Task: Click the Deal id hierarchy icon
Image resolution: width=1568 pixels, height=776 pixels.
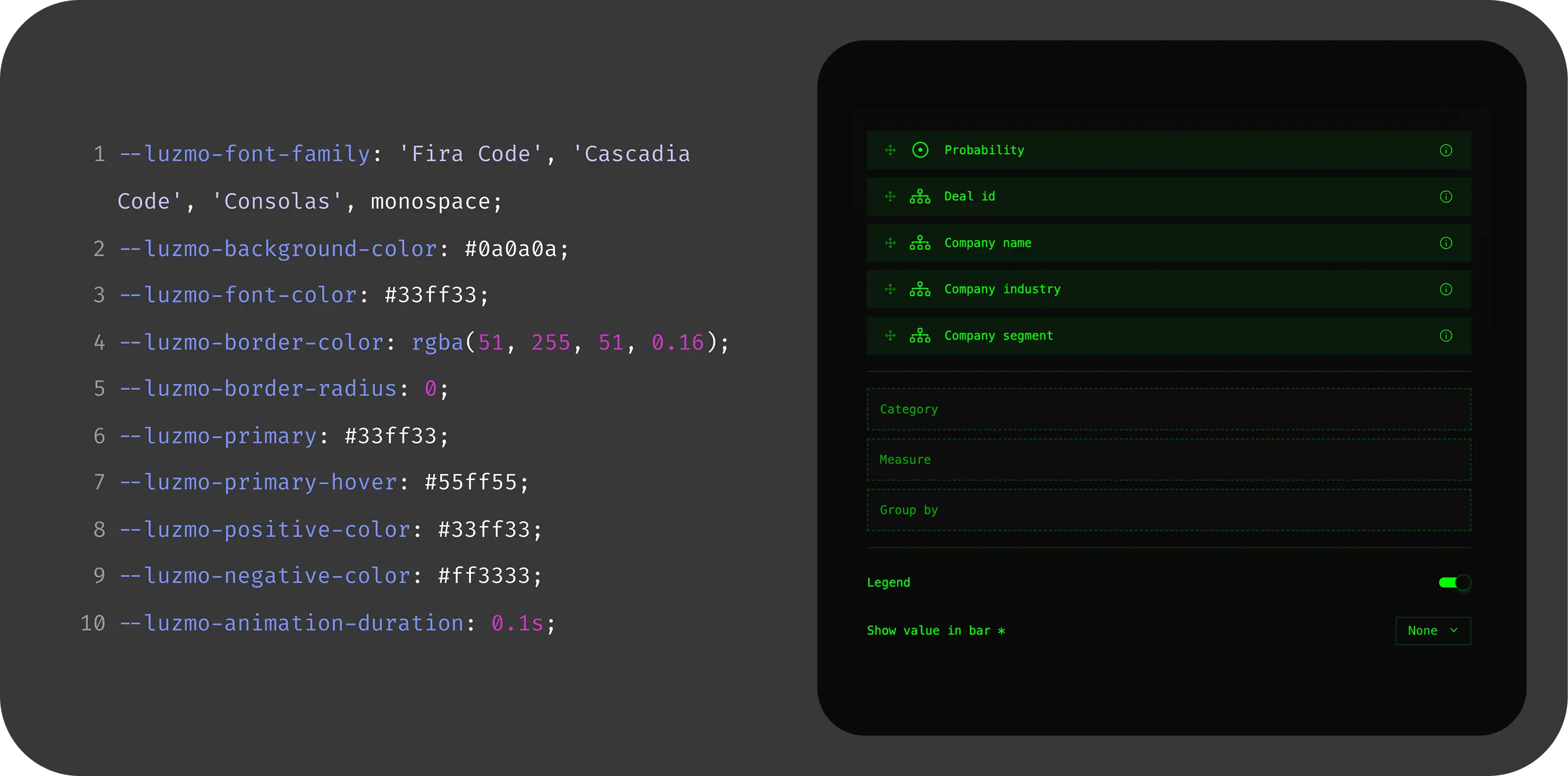Action: coord(920,197)
